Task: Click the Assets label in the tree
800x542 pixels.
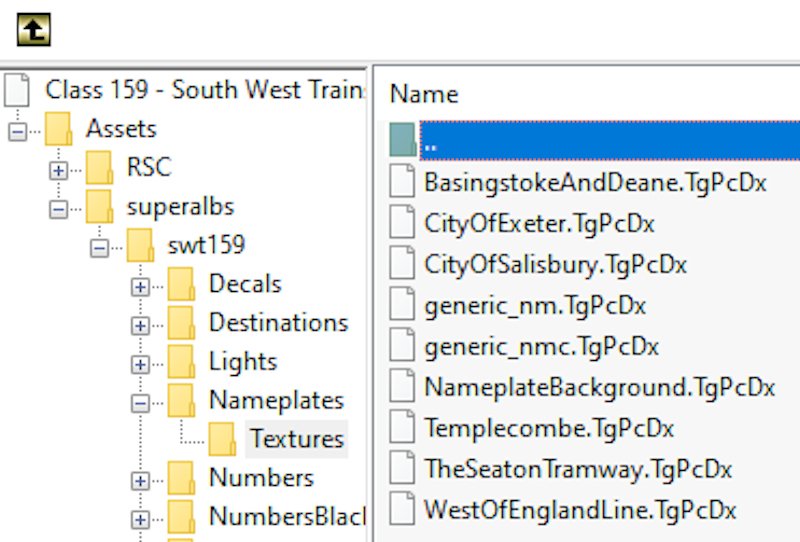Action: click(x=121, y=129)
